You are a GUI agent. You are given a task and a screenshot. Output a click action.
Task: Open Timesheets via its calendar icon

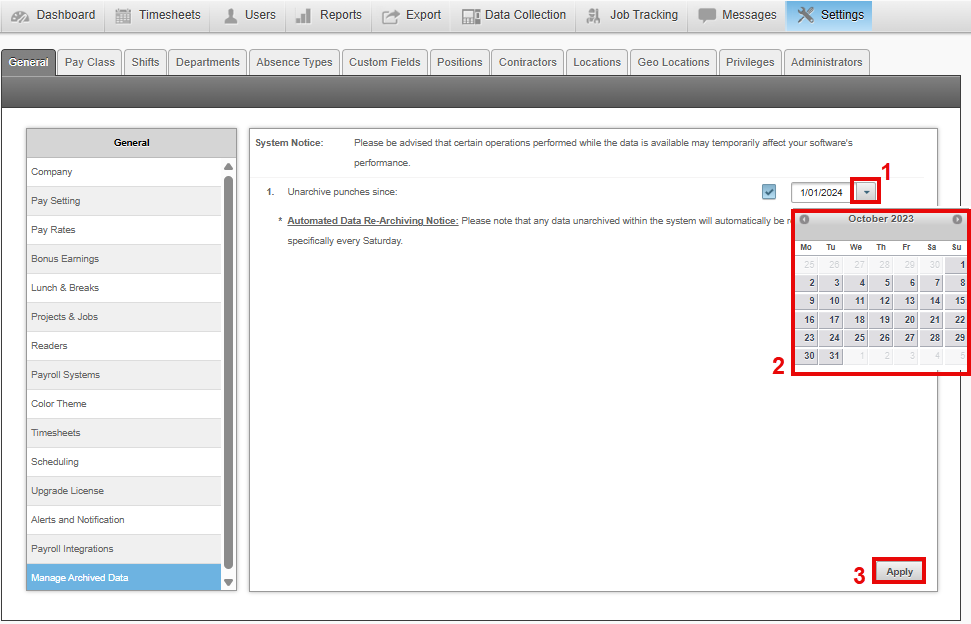(123, 15)
